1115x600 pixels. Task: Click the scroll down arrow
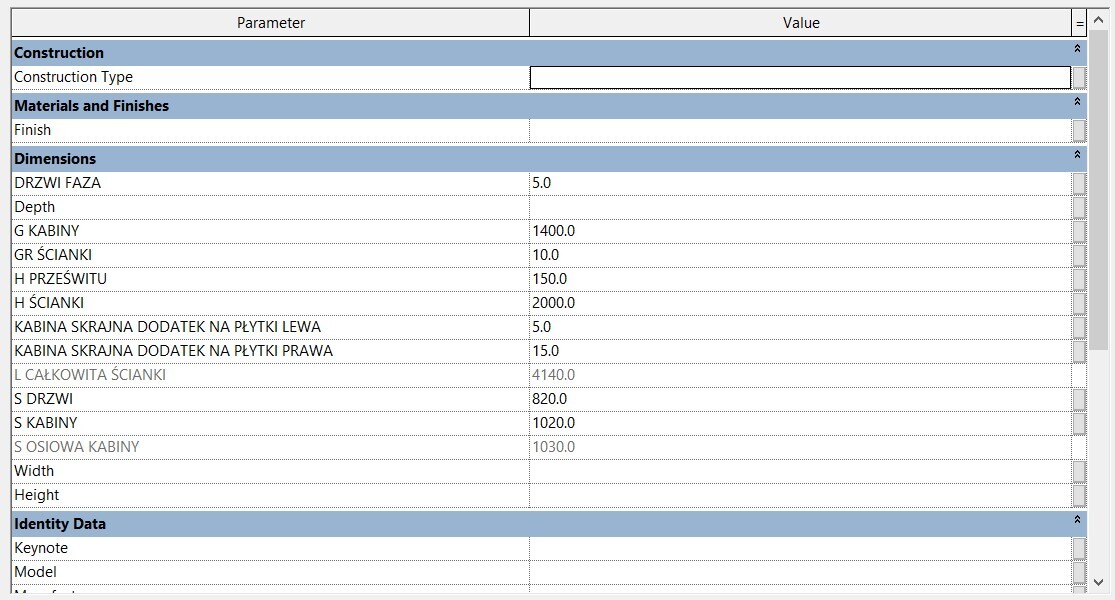[x=1099, y=581]
